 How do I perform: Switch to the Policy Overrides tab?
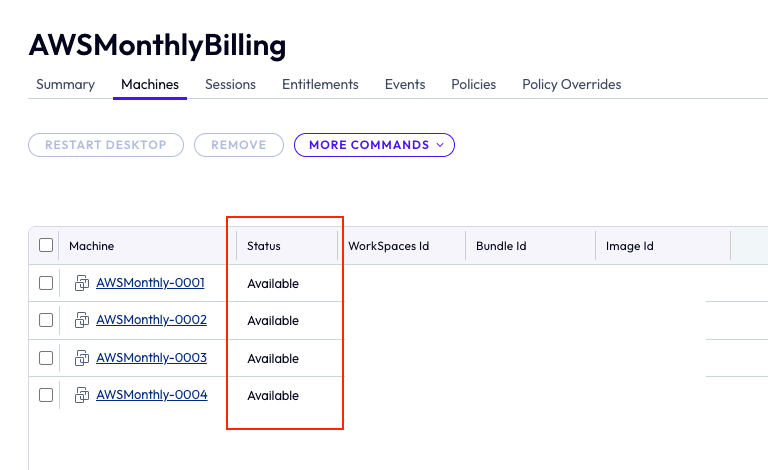coord(572,84)
